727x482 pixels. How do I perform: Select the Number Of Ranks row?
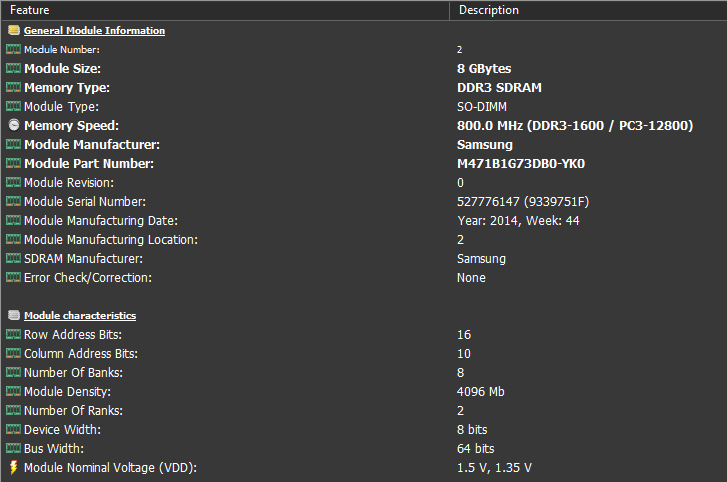tap(72, 411)
